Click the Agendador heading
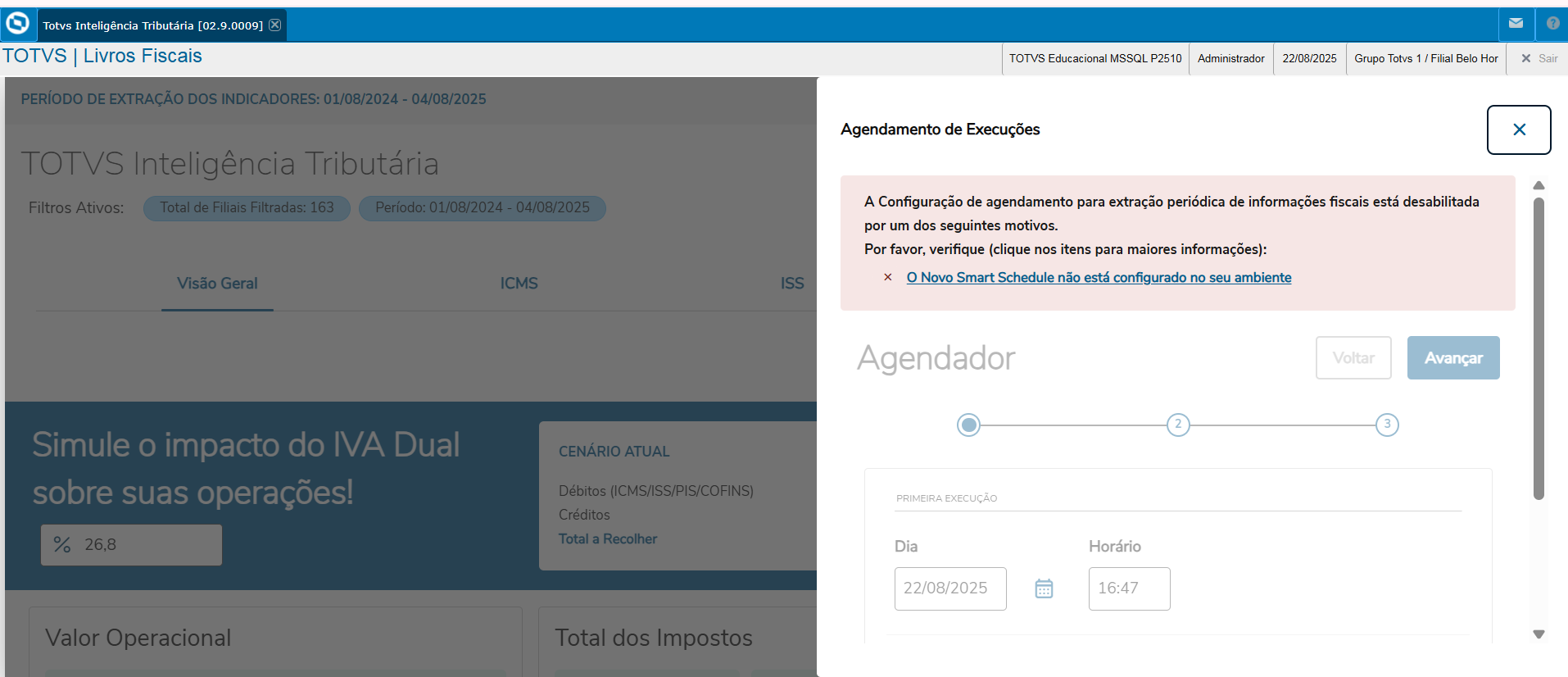The image size is (1568, 677). click(936, 358)
